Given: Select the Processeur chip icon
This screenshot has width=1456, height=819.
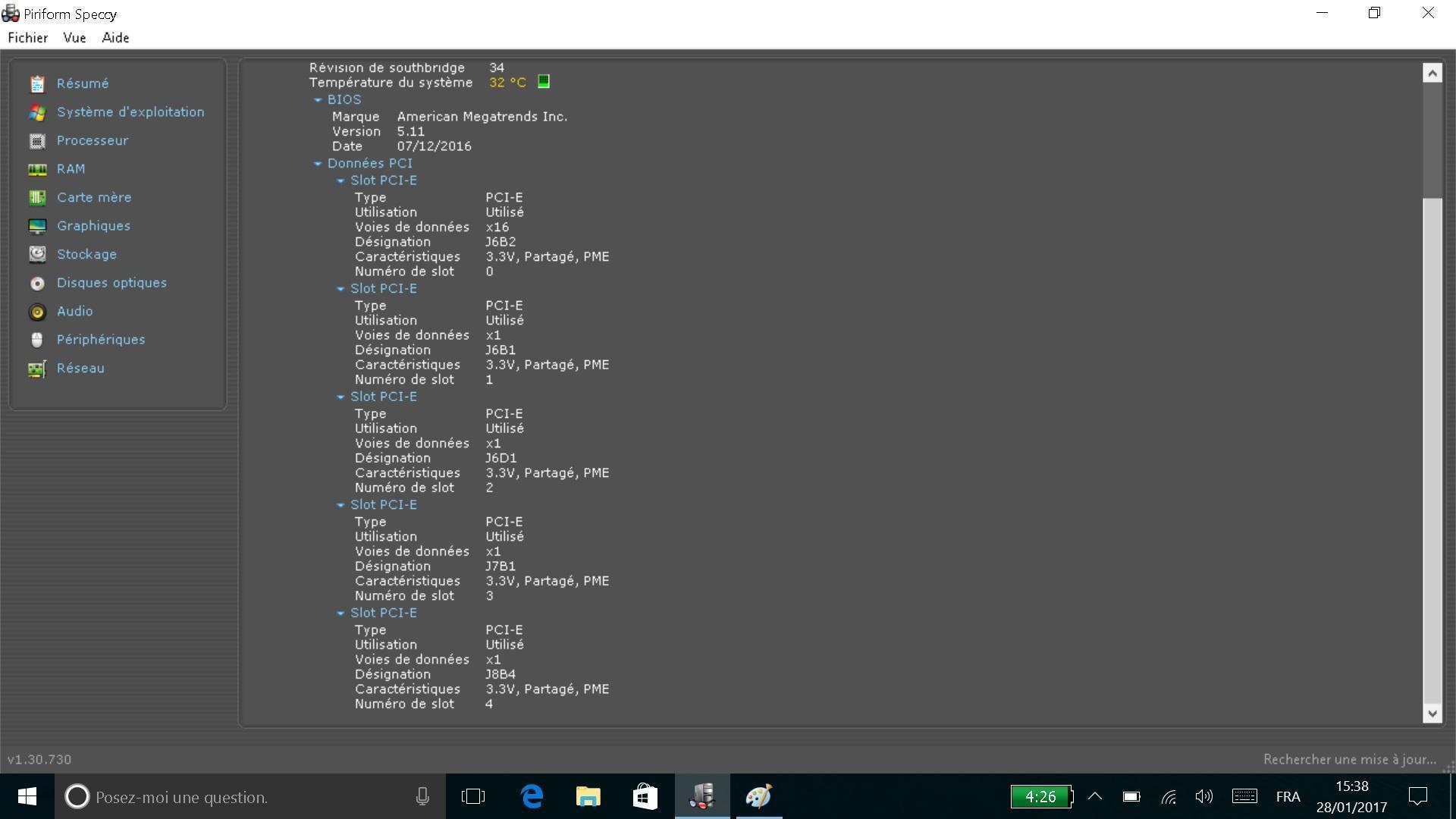Looking at the screenshot, I should 37,141.
